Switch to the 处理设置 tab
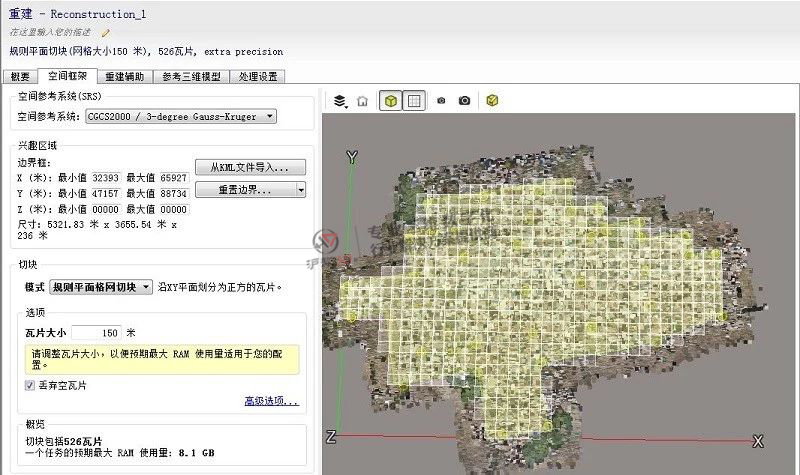Viewport: 800px width, 475px height. point(258,77)
